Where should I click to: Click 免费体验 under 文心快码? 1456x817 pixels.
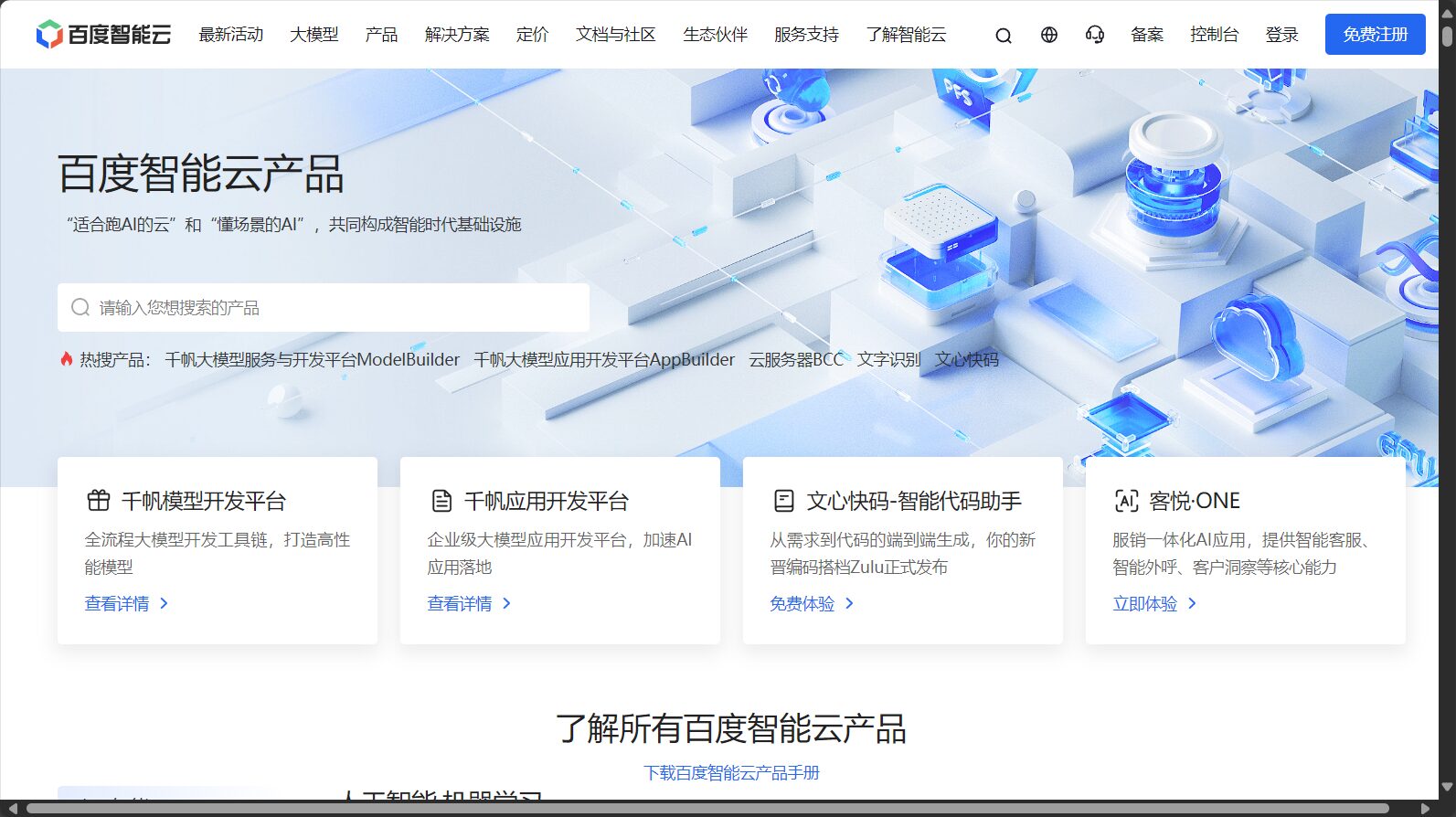click(812, 603)
